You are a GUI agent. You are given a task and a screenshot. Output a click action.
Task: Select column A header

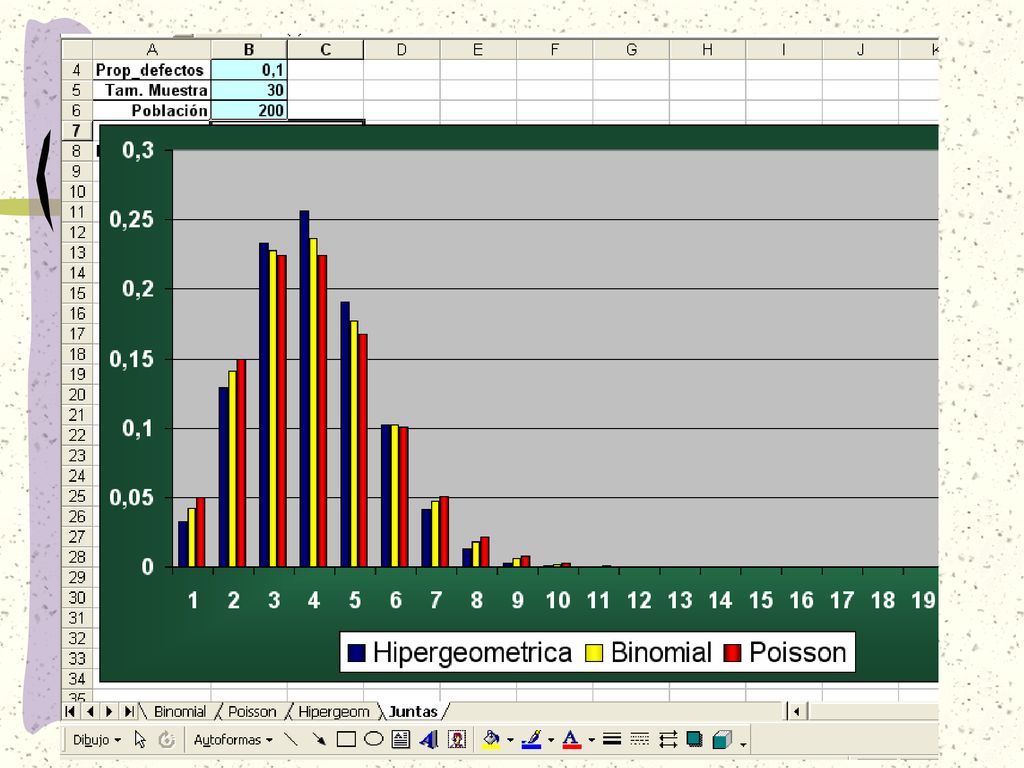click(x=152, y=50)
